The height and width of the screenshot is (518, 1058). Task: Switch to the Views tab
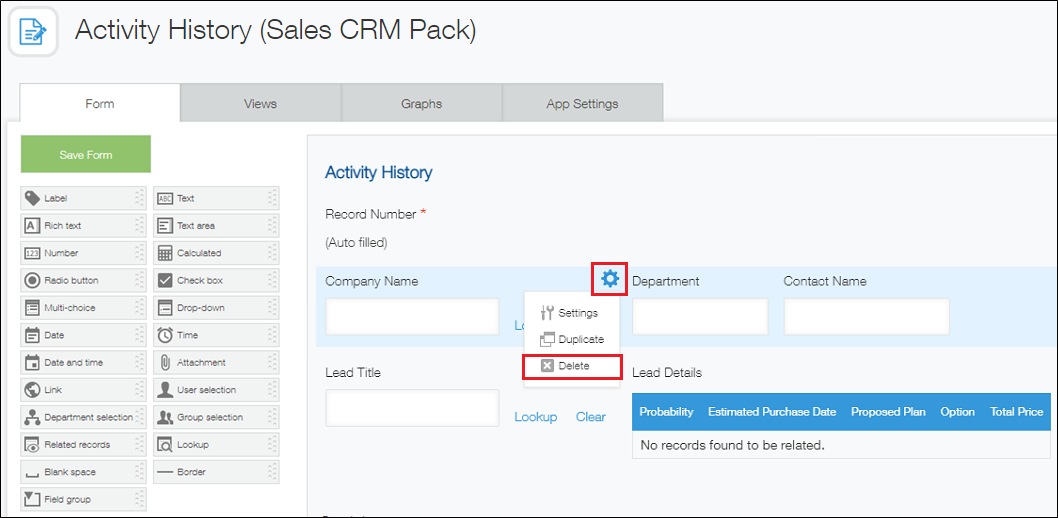tap(260, 104)
